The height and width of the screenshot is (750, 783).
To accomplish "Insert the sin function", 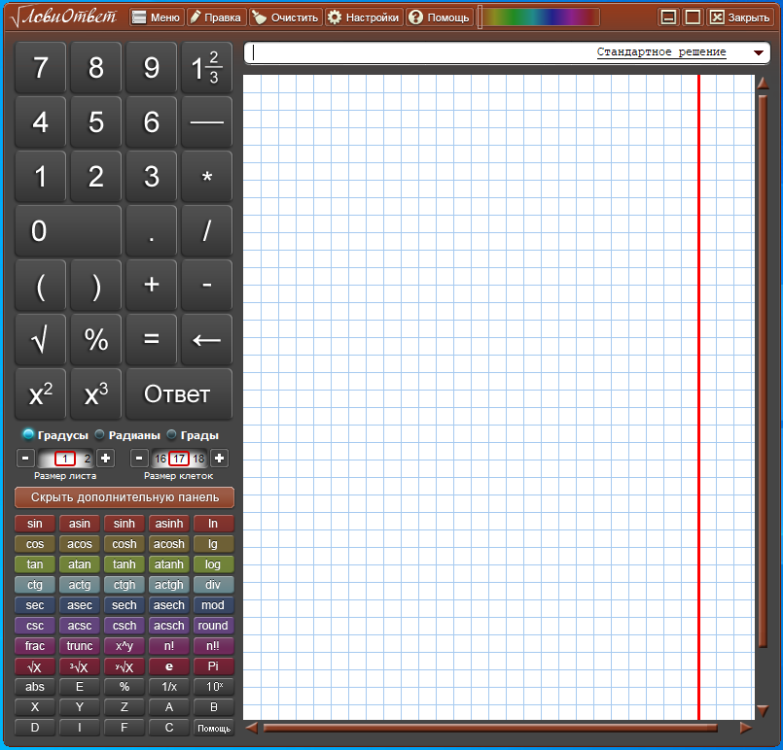I will (35, 523).
